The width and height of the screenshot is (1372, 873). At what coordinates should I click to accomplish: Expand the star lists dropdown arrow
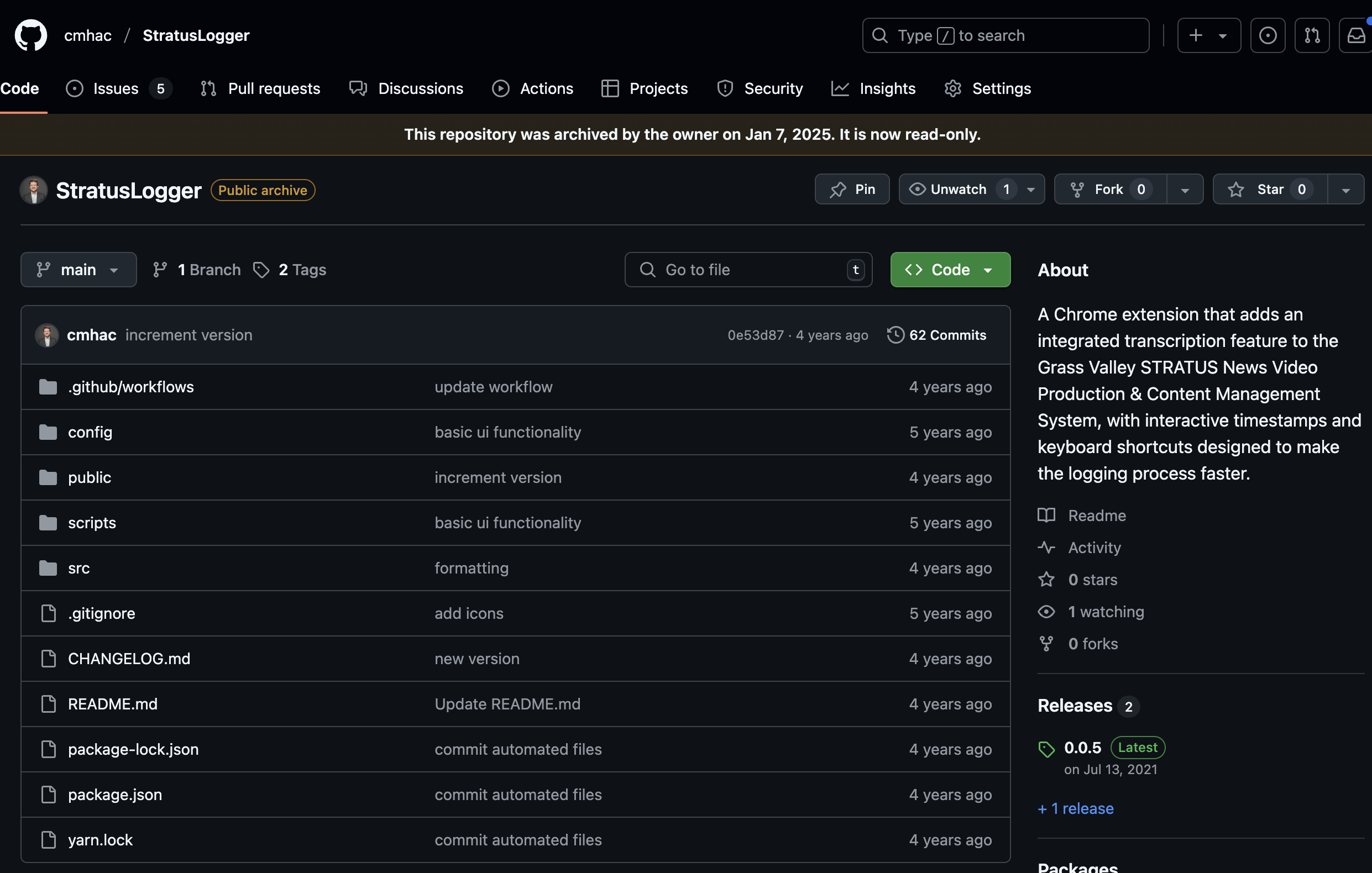click(x=1346, y=189)
